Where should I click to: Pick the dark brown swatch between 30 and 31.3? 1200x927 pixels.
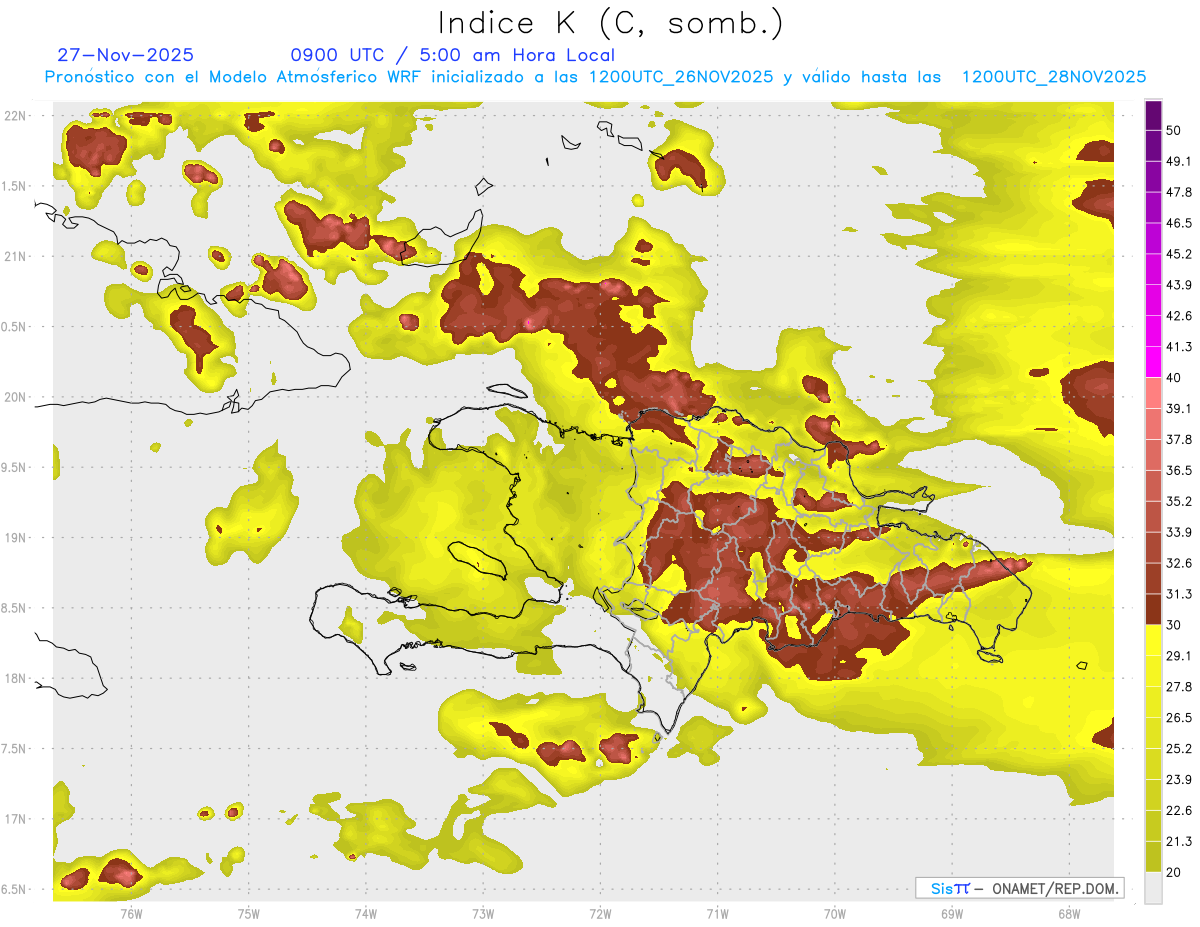pos(1153,609)
